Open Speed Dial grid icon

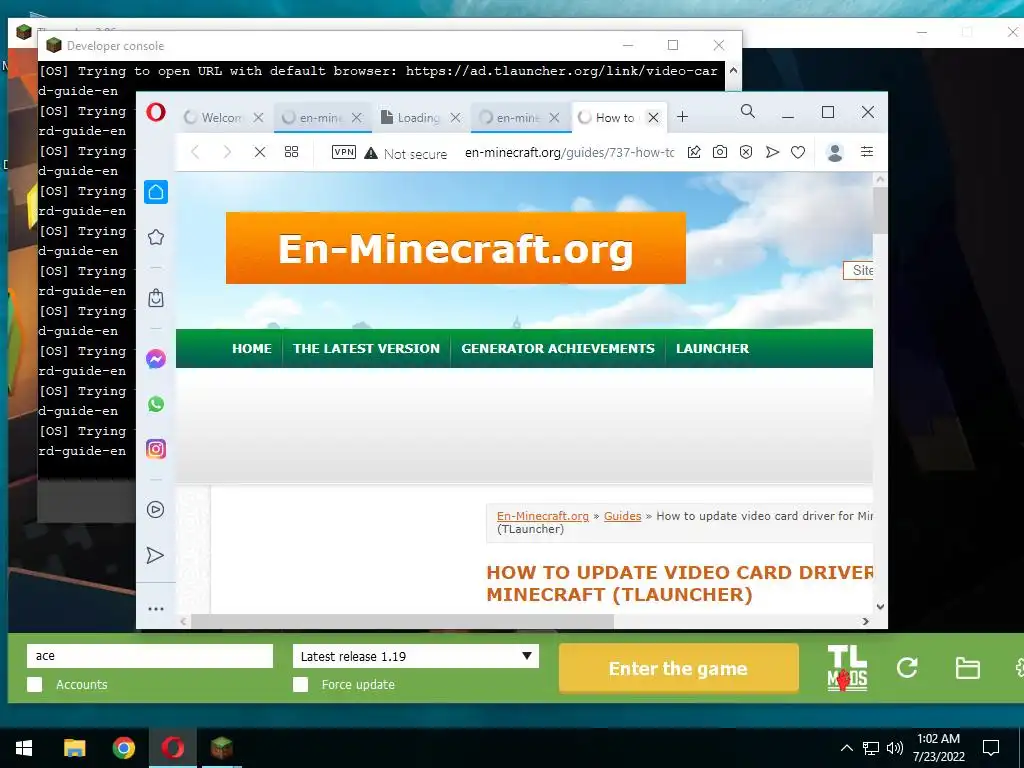pyautogui.click(x=291, y=152)
